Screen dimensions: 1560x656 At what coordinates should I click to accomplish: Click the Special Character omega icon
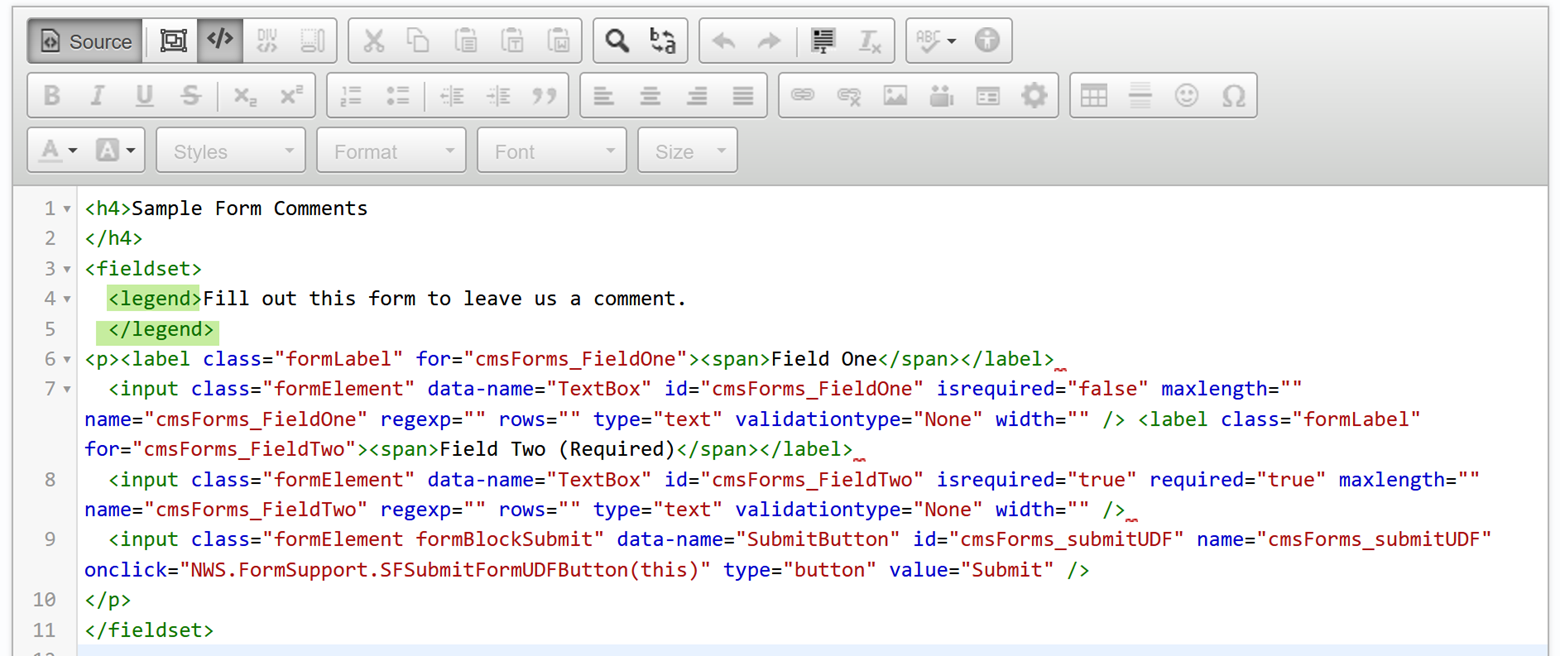pos(1234,96)
